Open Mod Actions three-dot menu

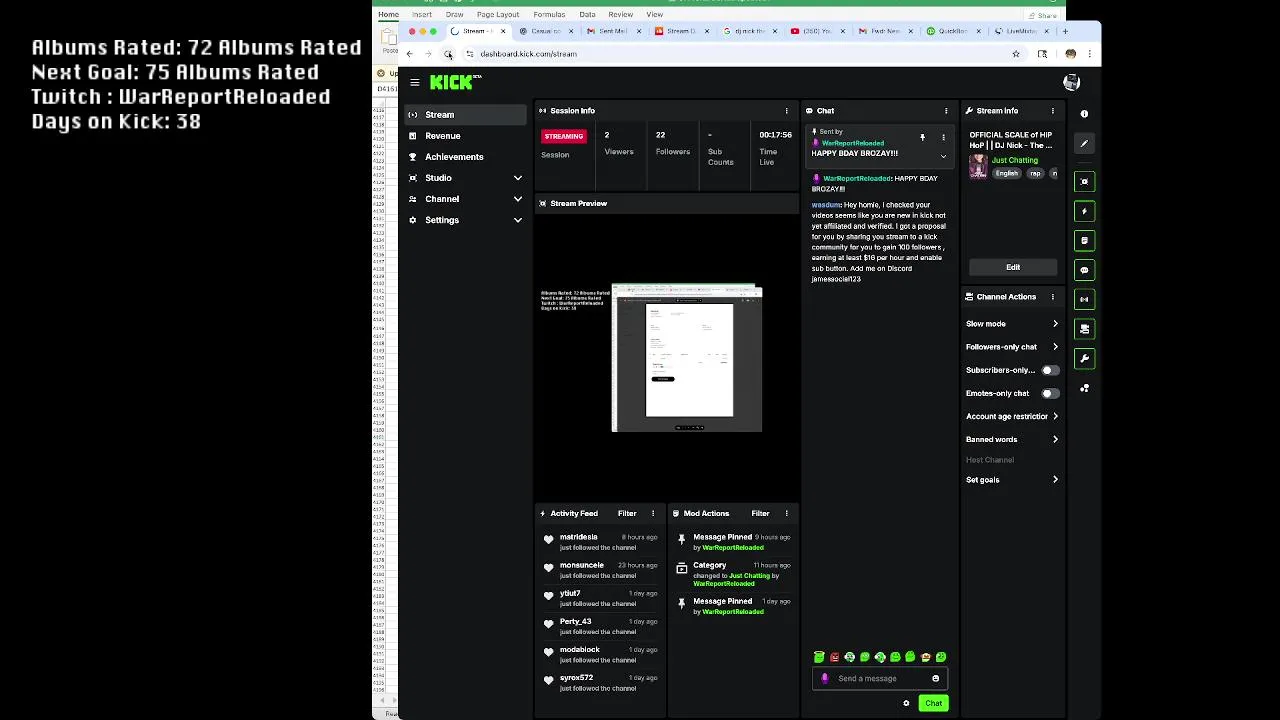click(786, 514)
